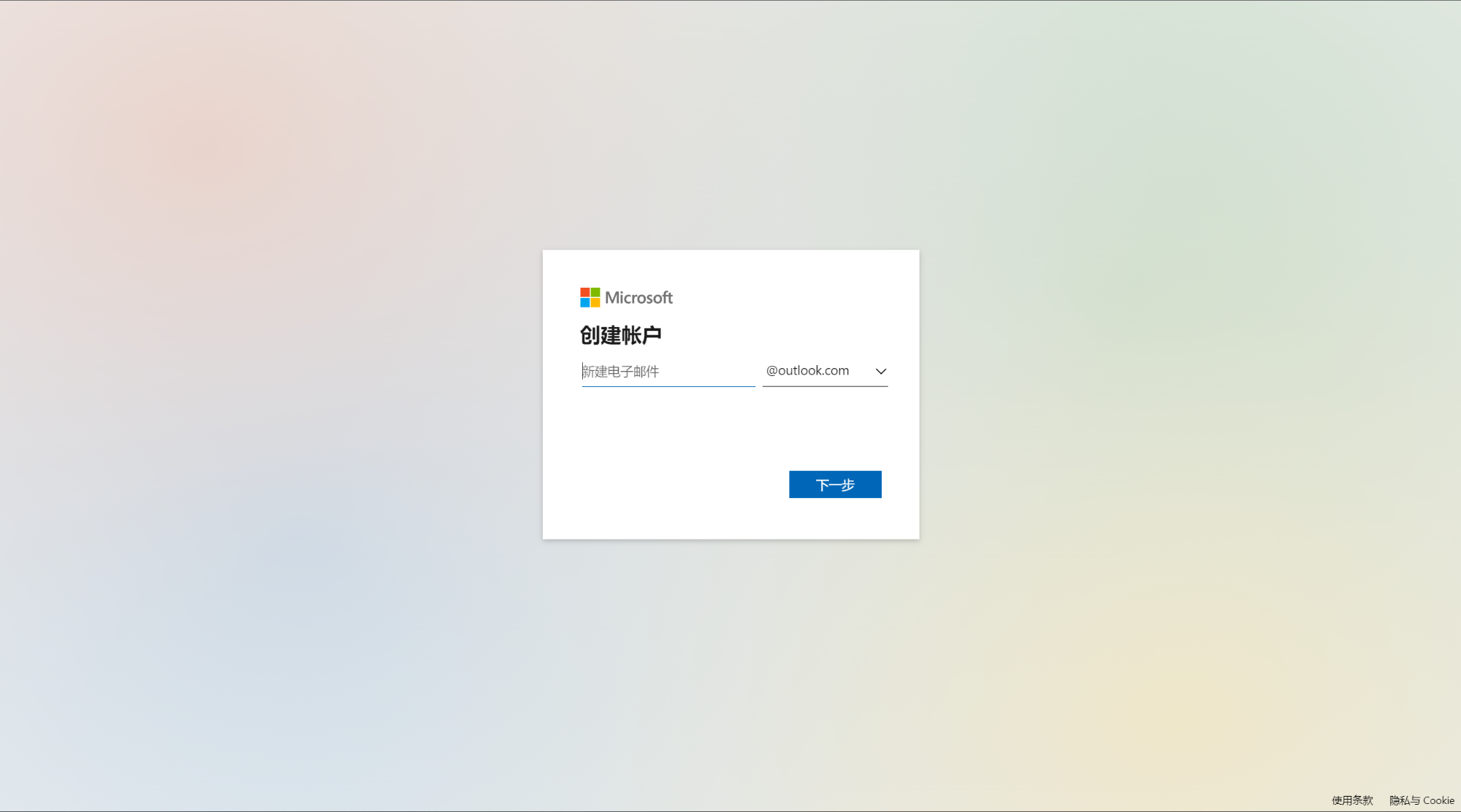
Task: Click the Microsoft logo
Action: click(626, 297)
